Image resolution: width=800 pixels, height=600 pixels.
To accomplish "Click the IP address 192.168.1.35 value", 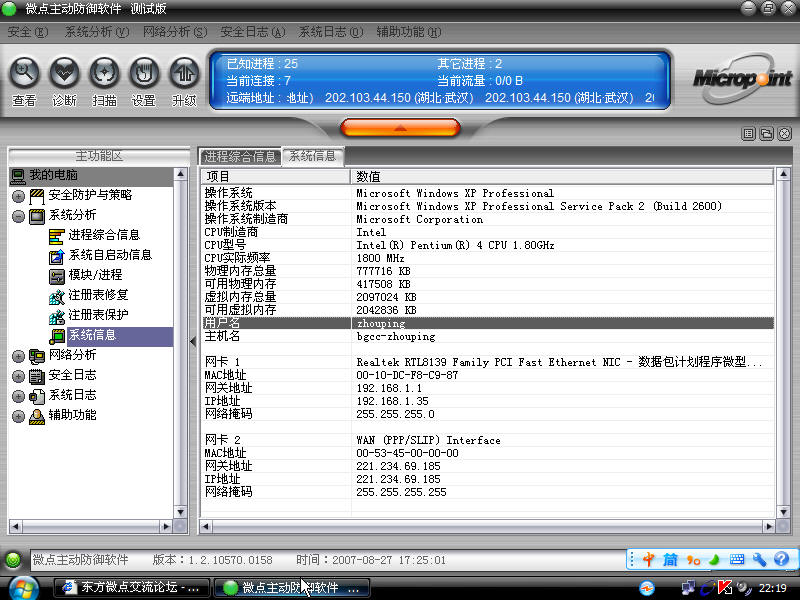I will pyautogui.click(x=392, y=401).
